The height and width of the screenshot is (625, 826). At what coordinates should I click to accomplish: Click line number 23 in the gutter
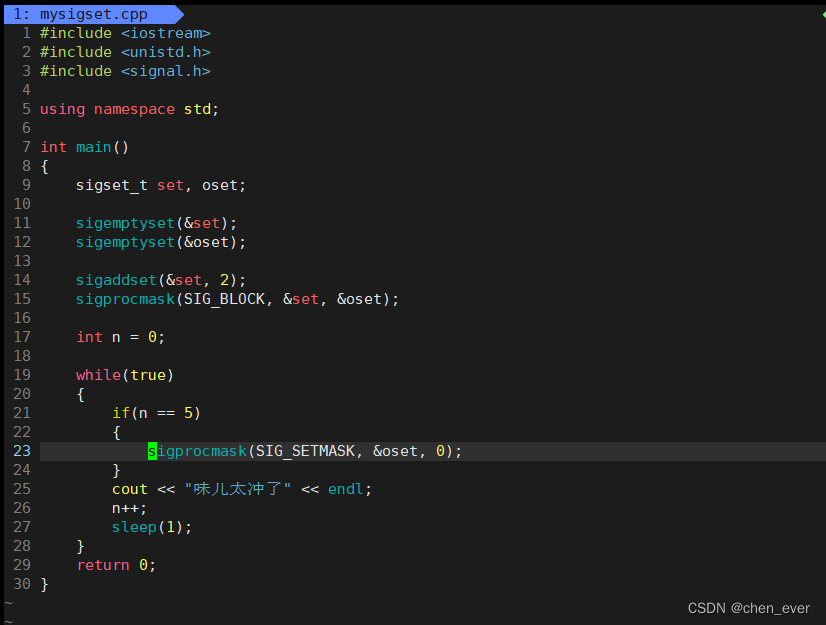point(22,451)
